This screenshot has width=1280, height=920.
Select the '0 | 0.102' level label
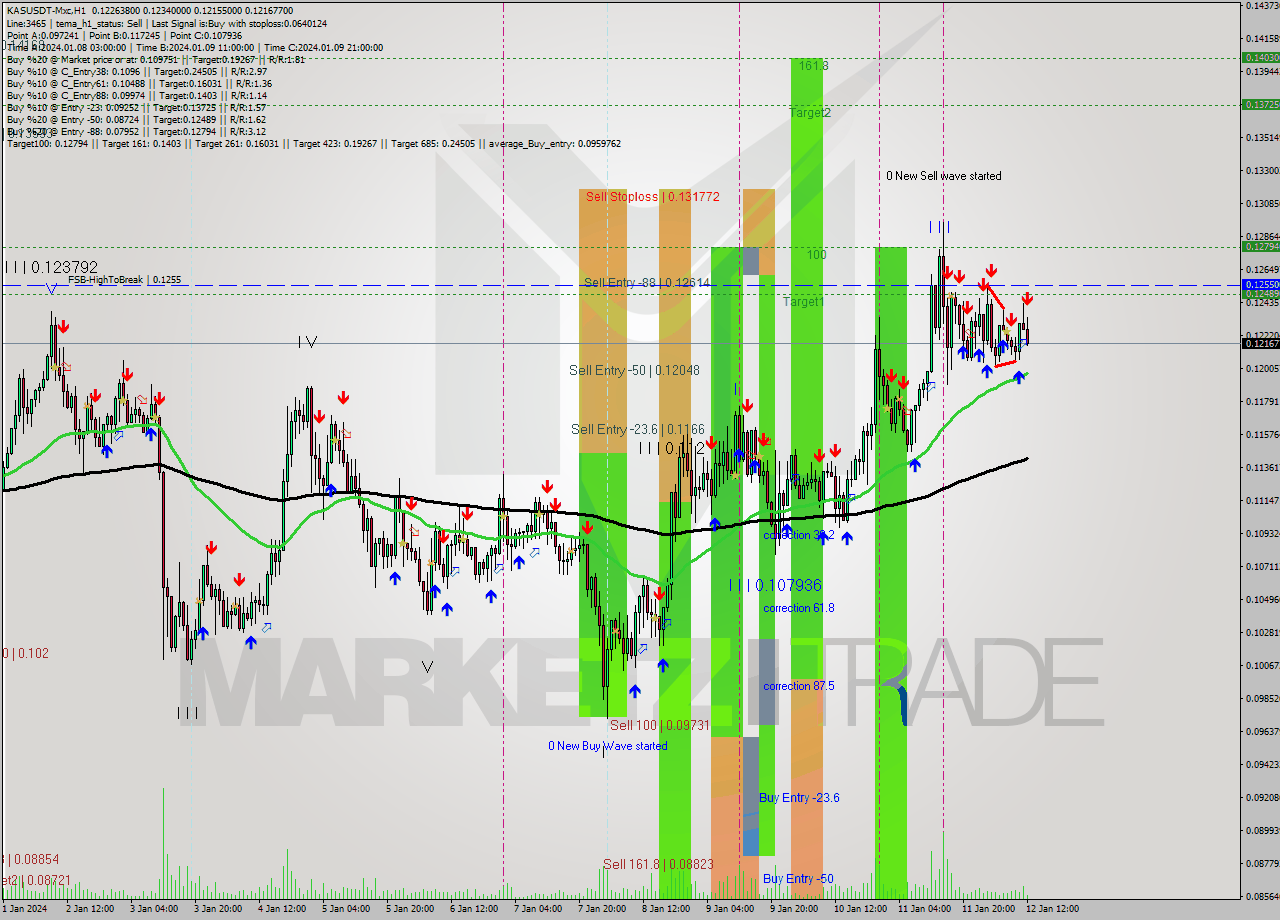tap(25, 653)
